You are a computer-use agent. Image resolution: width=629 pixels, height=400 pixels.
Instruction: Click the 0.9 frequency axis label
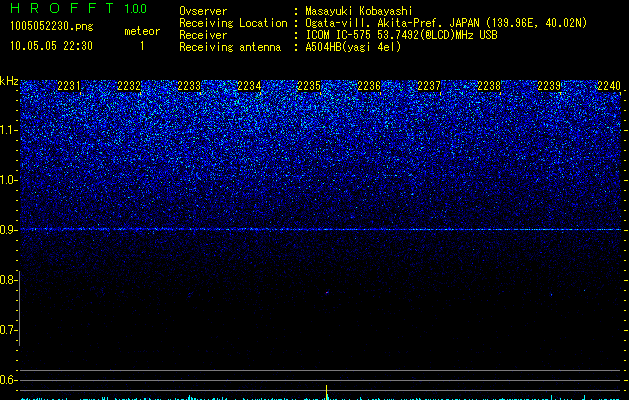coord(8,230)
